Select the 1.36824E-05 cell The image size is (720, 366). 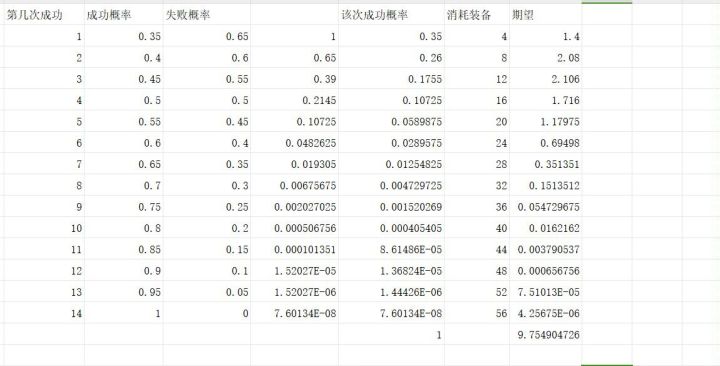click(391, 270)
